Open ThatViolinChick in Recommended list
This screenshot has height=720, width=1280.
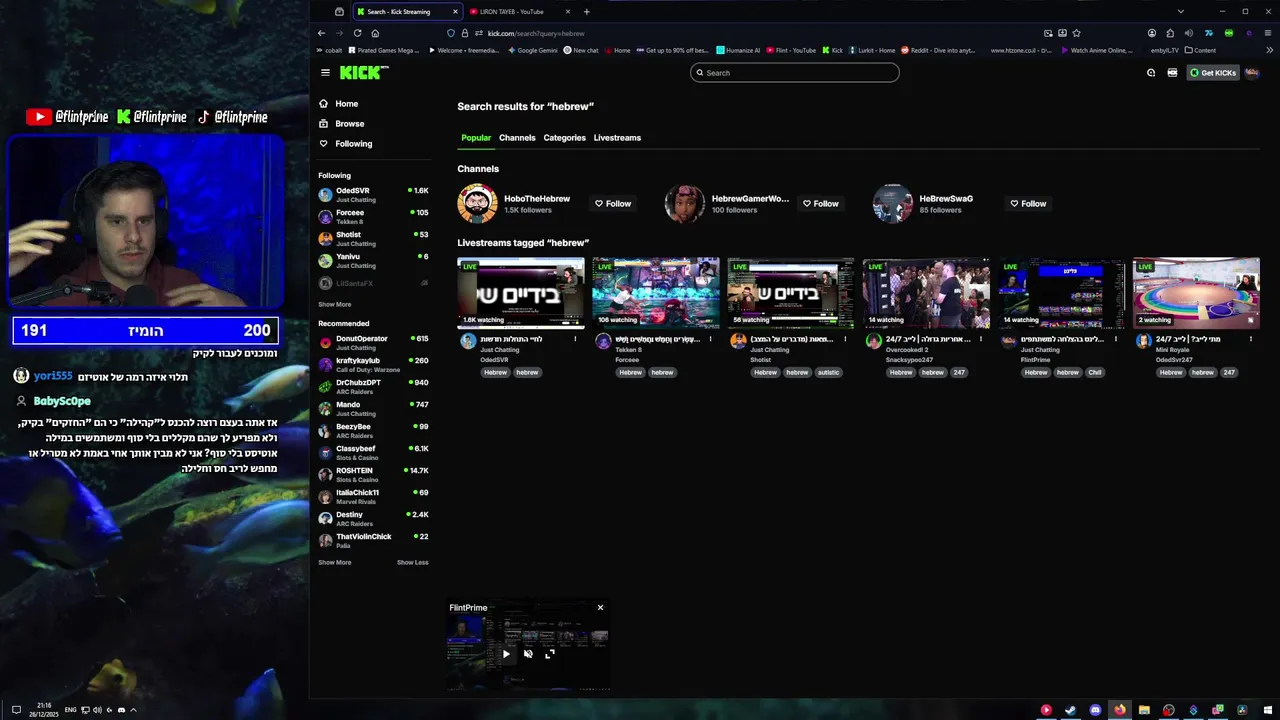[373, 540]
